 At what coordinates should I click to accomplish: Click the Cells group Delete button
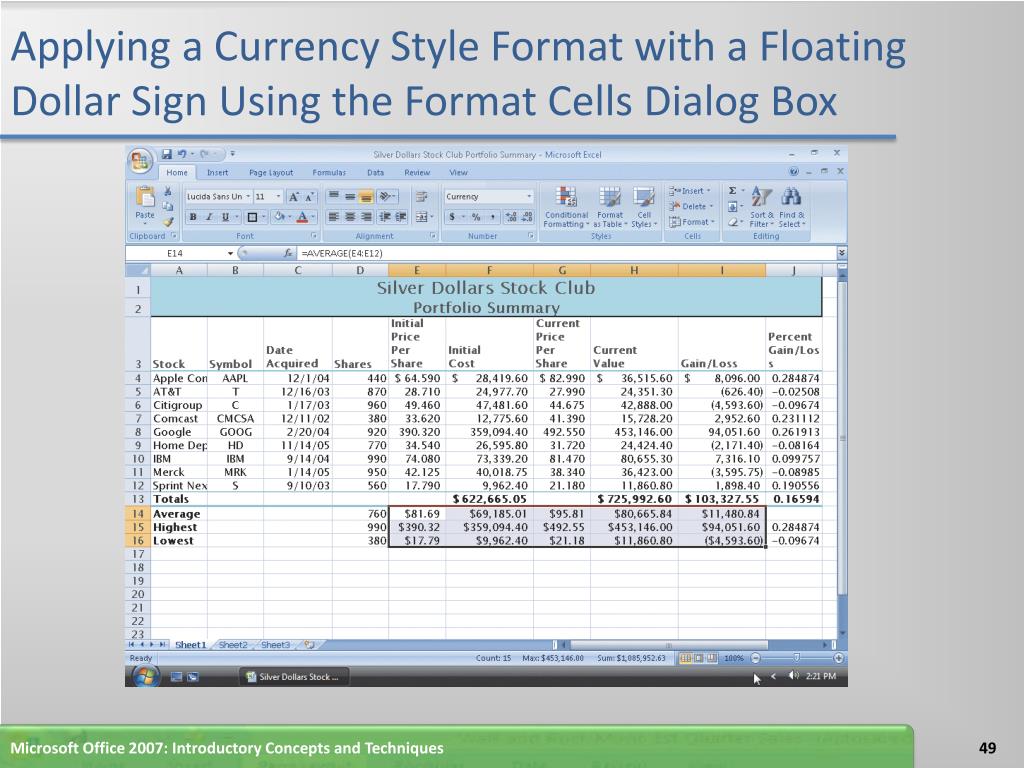[x=690, y=206]
